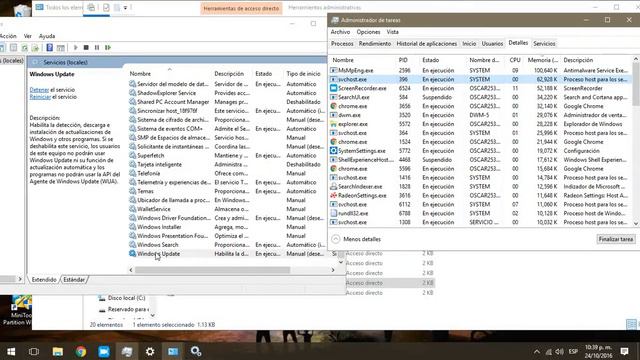Image resolution: width=640 pixels, height=360 pixels.
Task: Open Historial de aplicaciones tab
Action: 427,44
